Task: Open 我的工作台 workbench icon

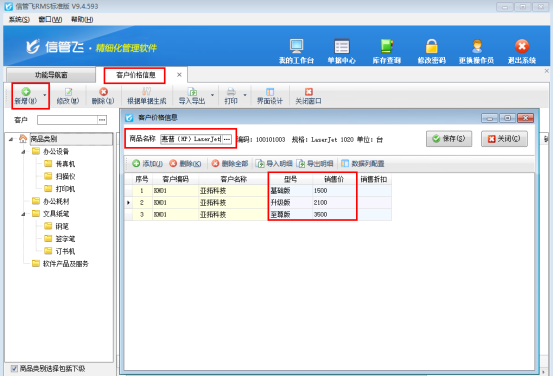Action: [296, 46]
